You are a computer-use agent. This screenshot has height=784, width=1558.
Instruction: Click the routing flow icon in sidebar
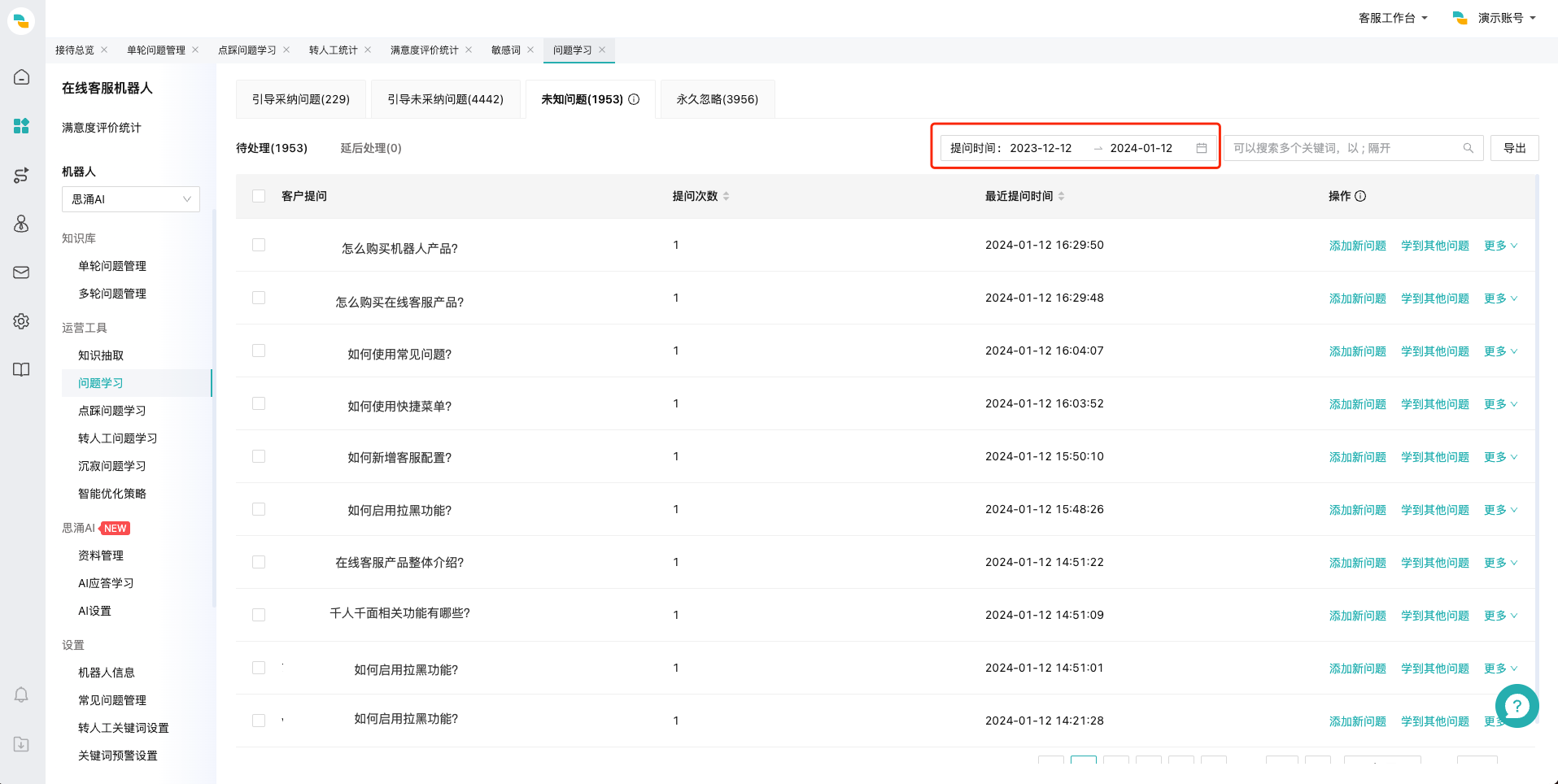[22, 175]
